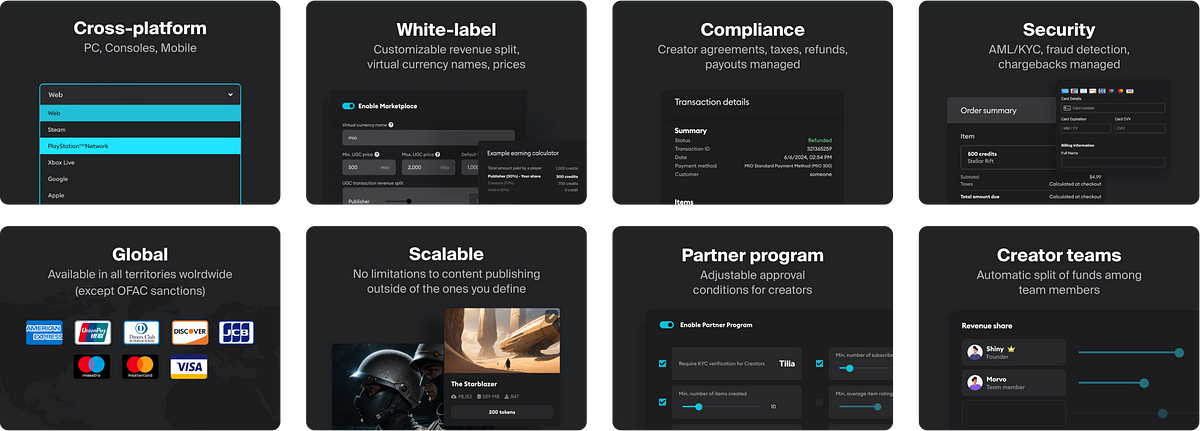1200x431 pixels.
Task: Select Google option in the list
Action: [140, 179]
